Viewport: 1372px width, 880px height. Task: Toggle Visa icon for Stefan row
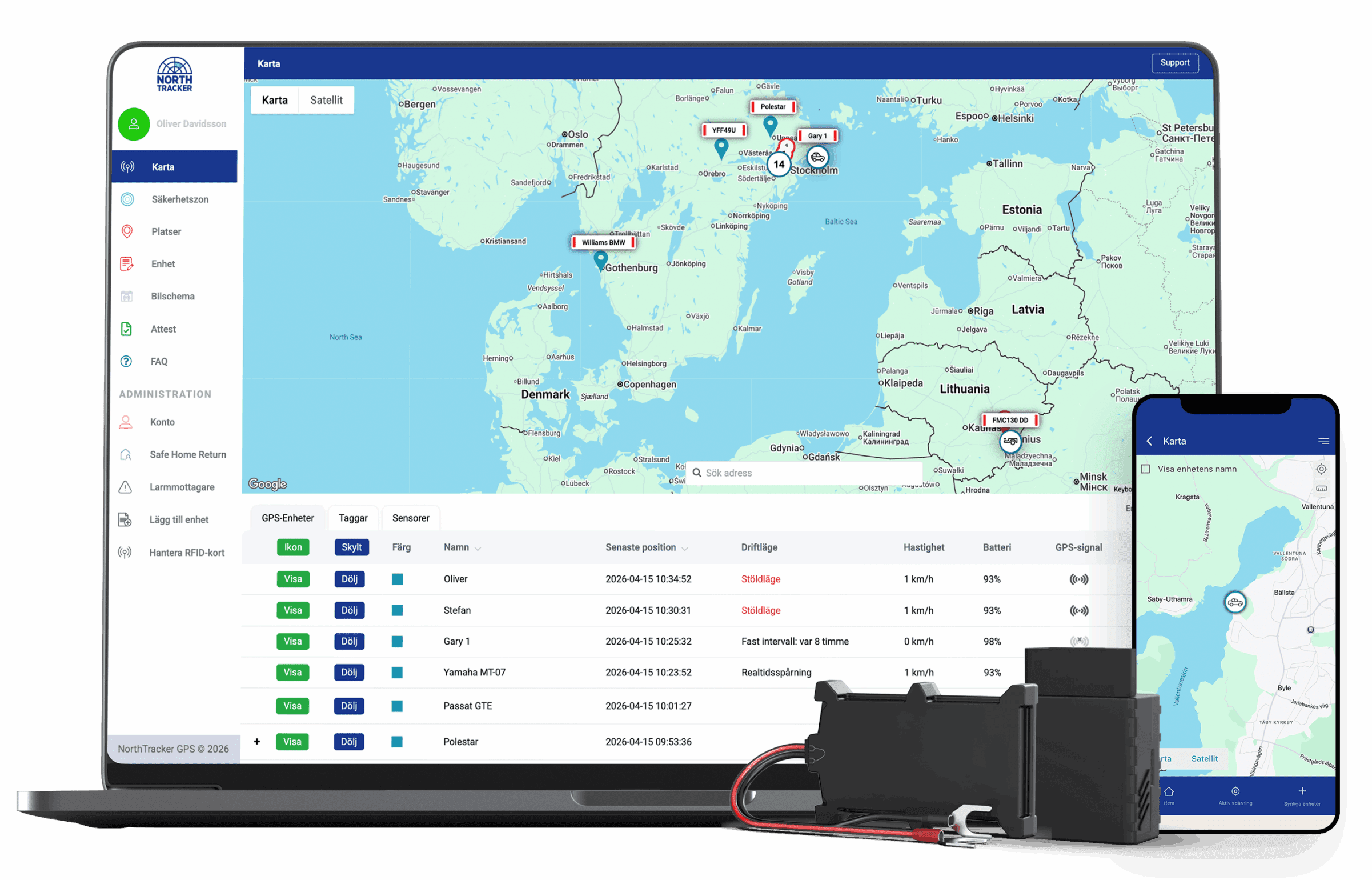292,610
